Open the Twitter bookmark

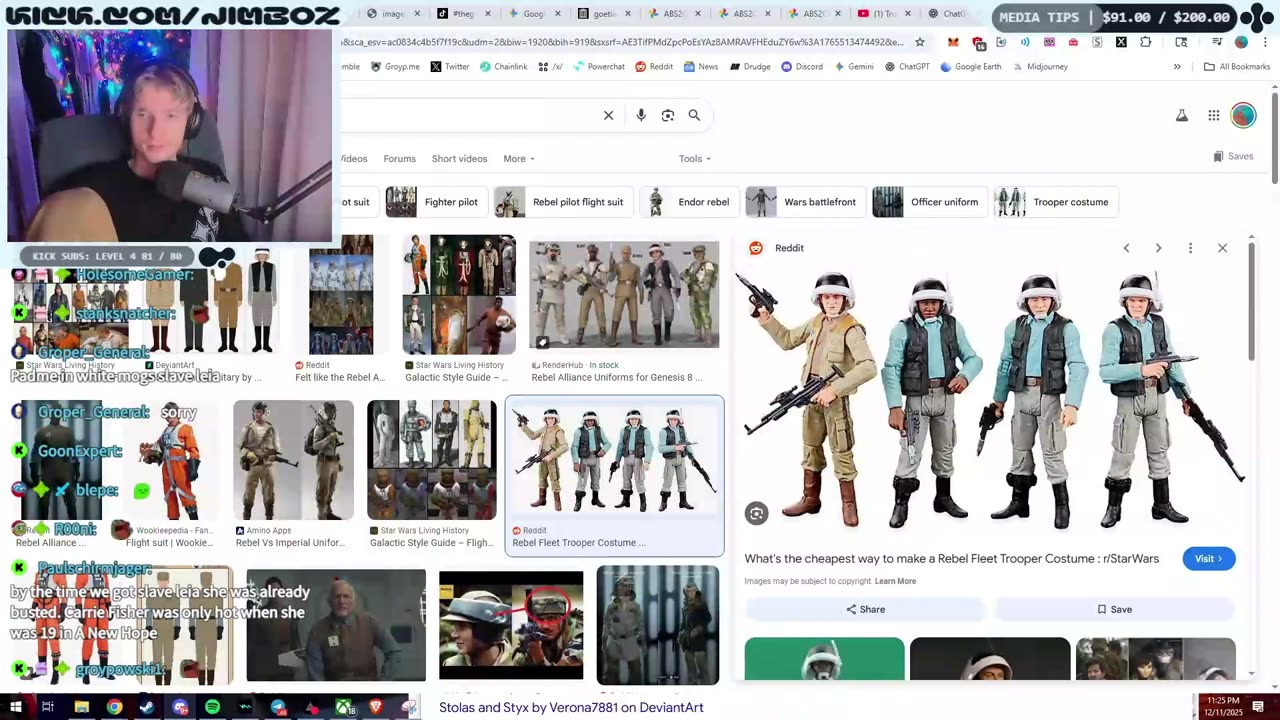(450, 67)
